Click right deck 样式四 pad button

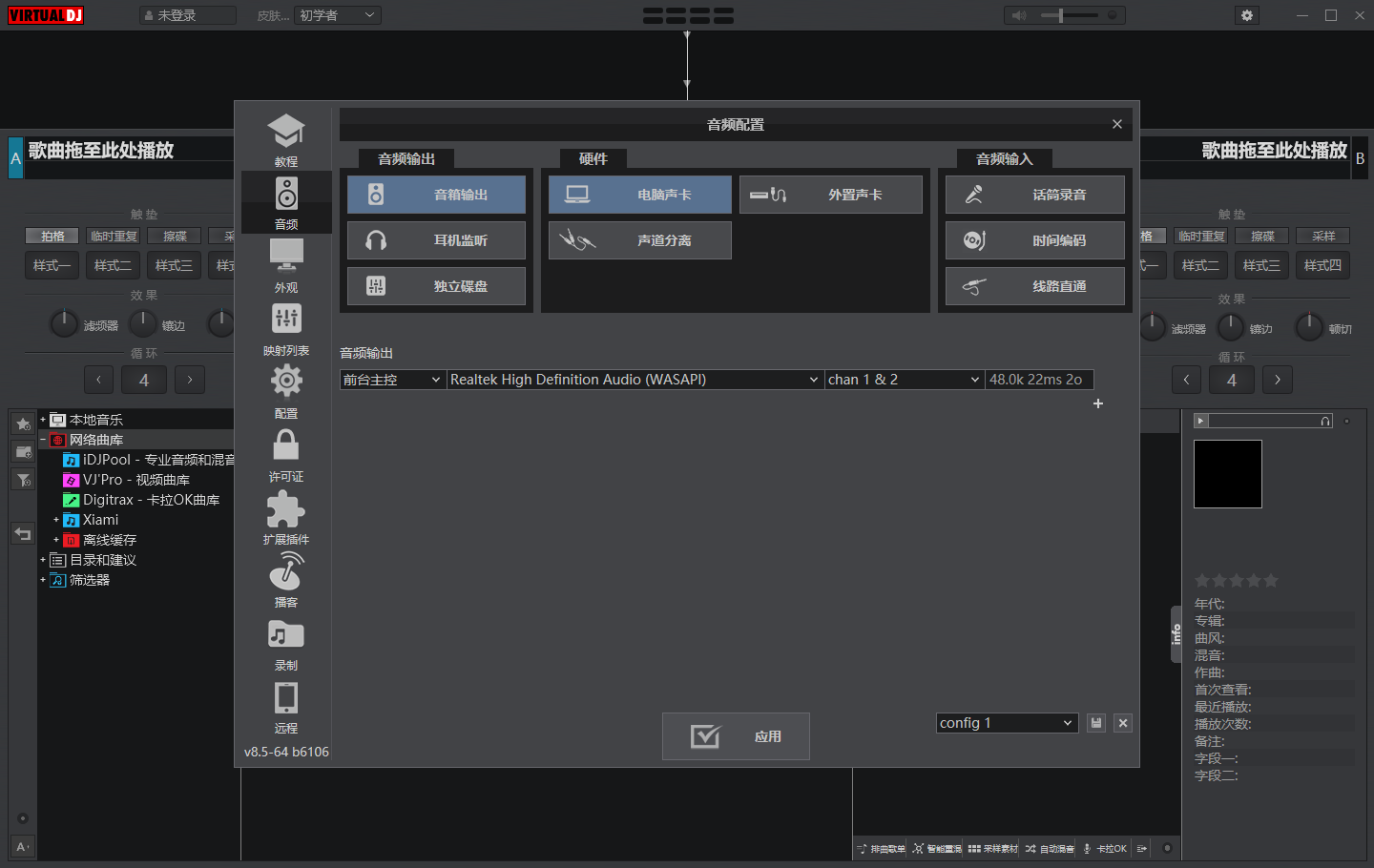point(1322,265)
